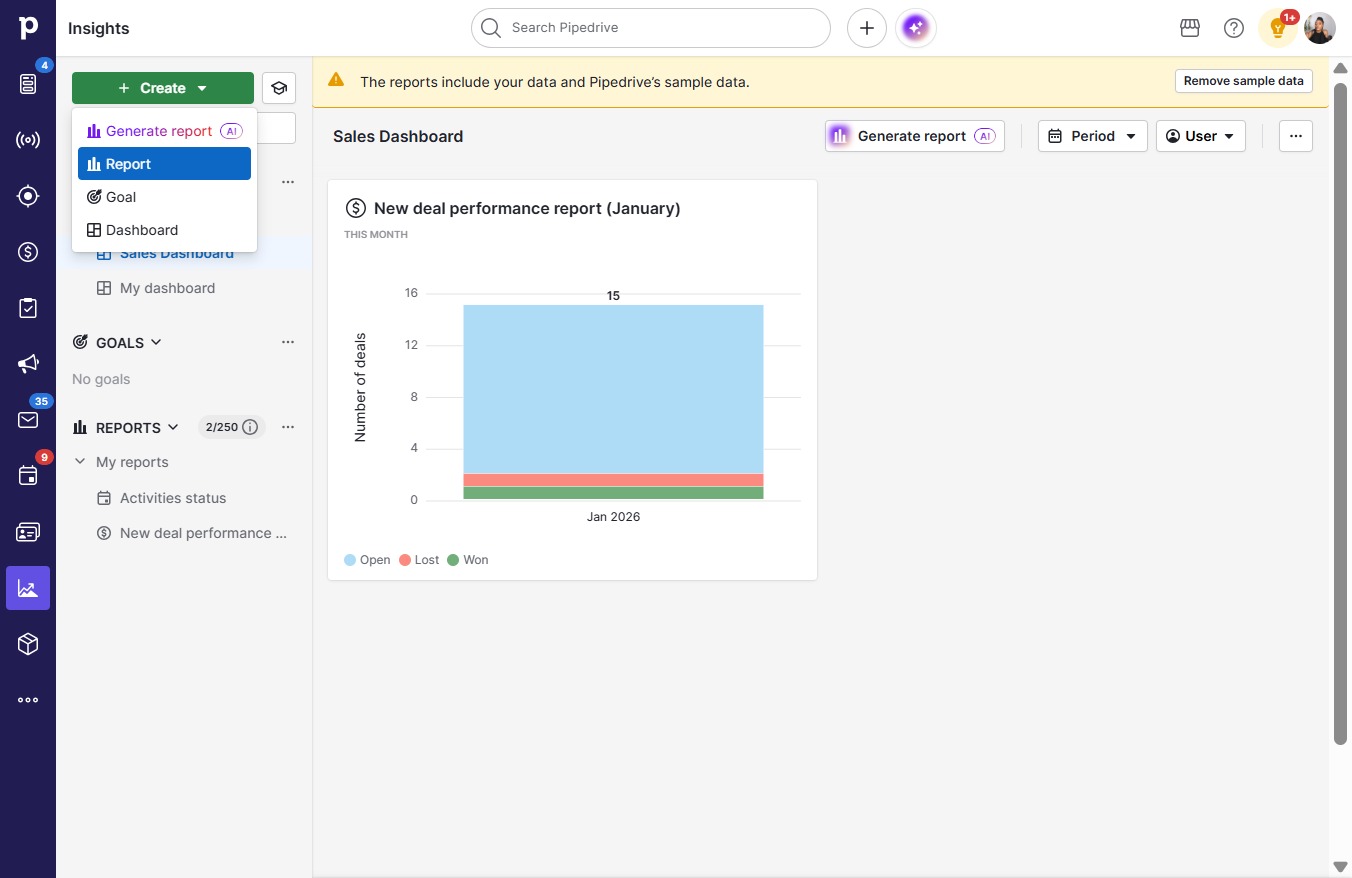Click the Remove sample data button
The height and width of the screenshot is (878, 1352).
click(x=1244, y=81)
